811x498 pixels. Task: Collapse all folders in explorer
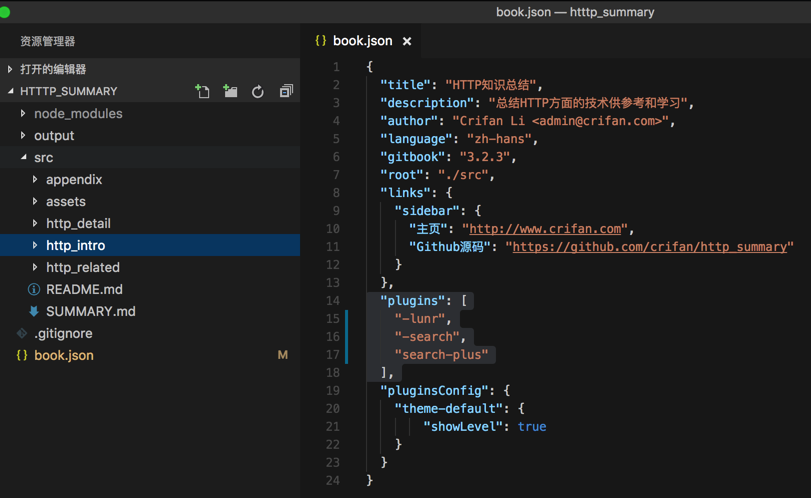pyautogui.click(x=286, y=91)
